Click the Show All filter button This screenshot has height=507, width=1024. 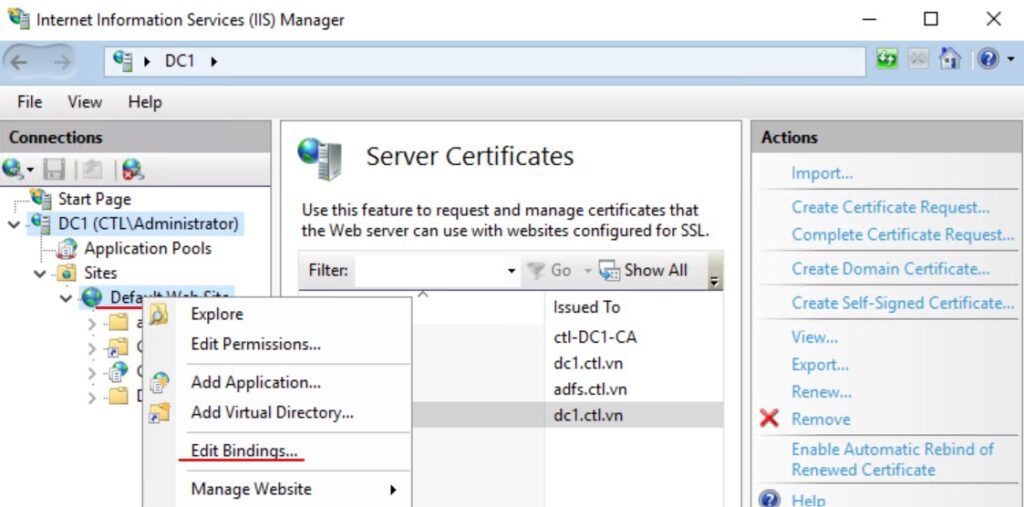(x=644, y=270)
